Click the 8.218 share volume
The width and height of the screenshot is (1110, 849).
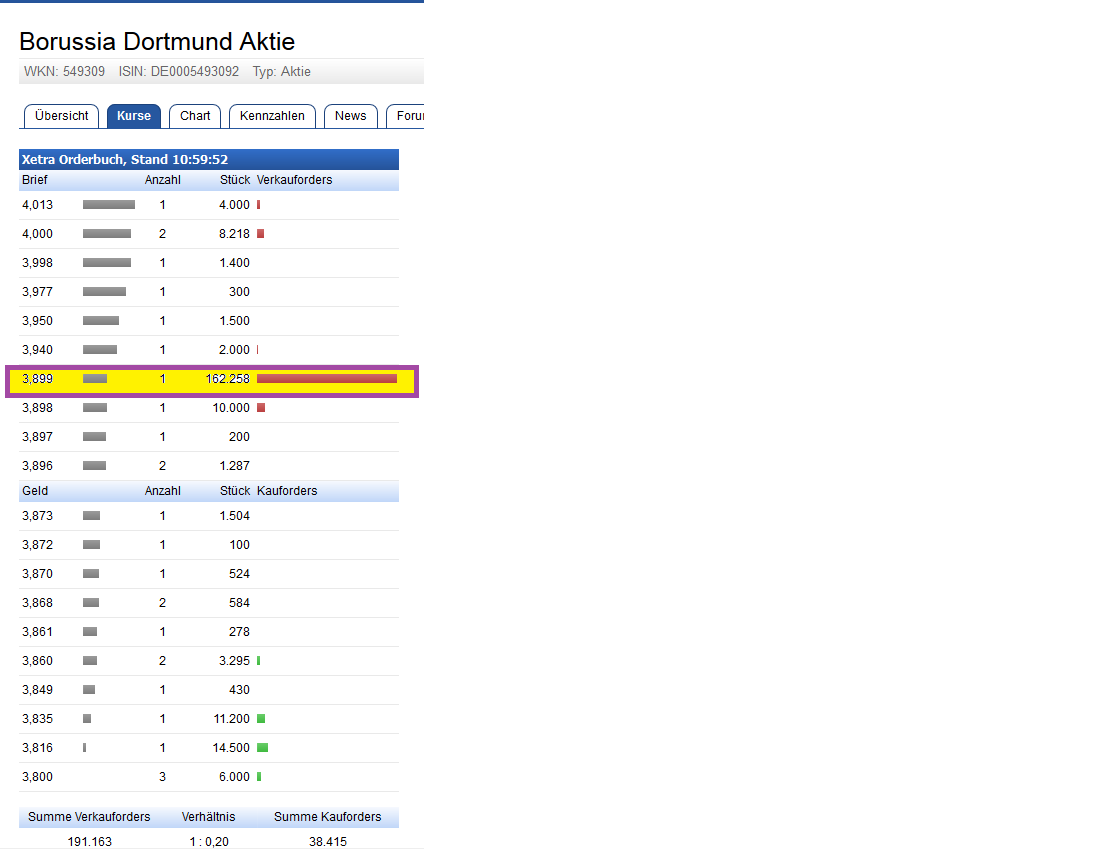click(234, 234)
